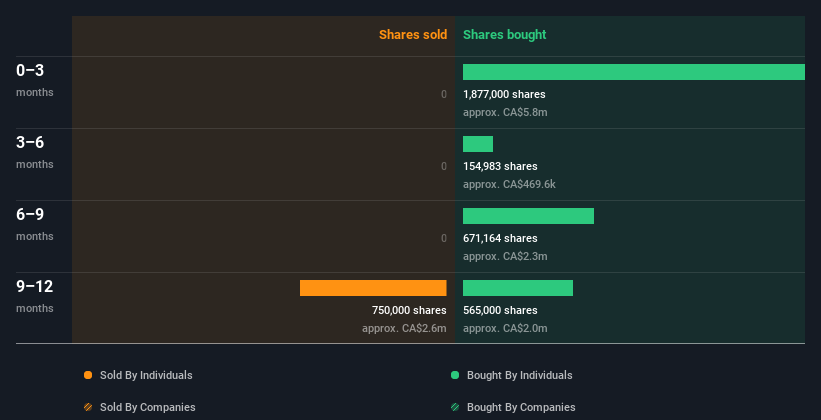
Task: Click the zero sold value in 6–9 months row
Action: pos(444,238)
